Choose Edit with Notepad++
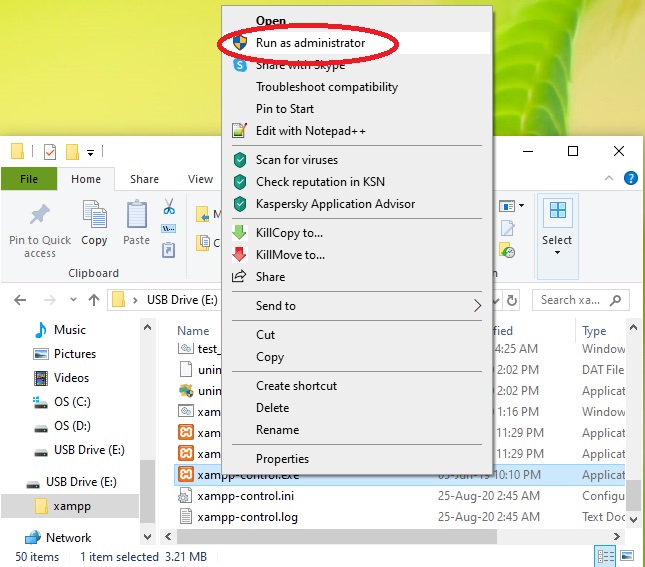This screenshot has width=645, height=567. (310, 131)
